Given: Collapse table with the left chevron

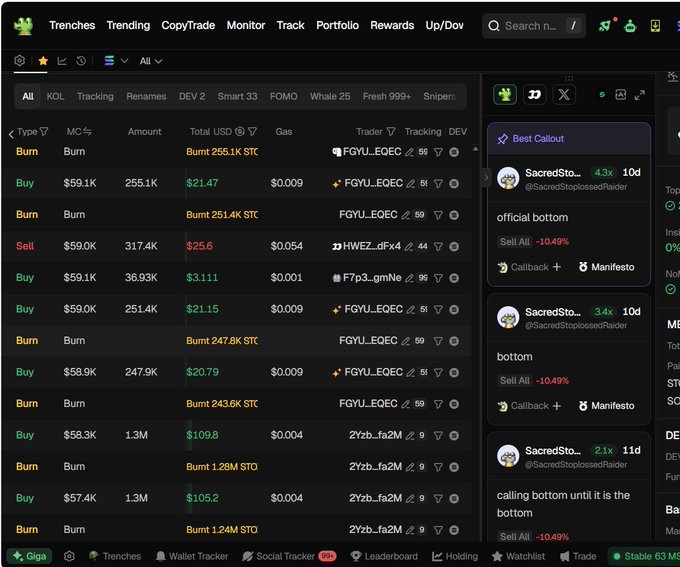Looking at the screenshot, I should tap(11, 134).
